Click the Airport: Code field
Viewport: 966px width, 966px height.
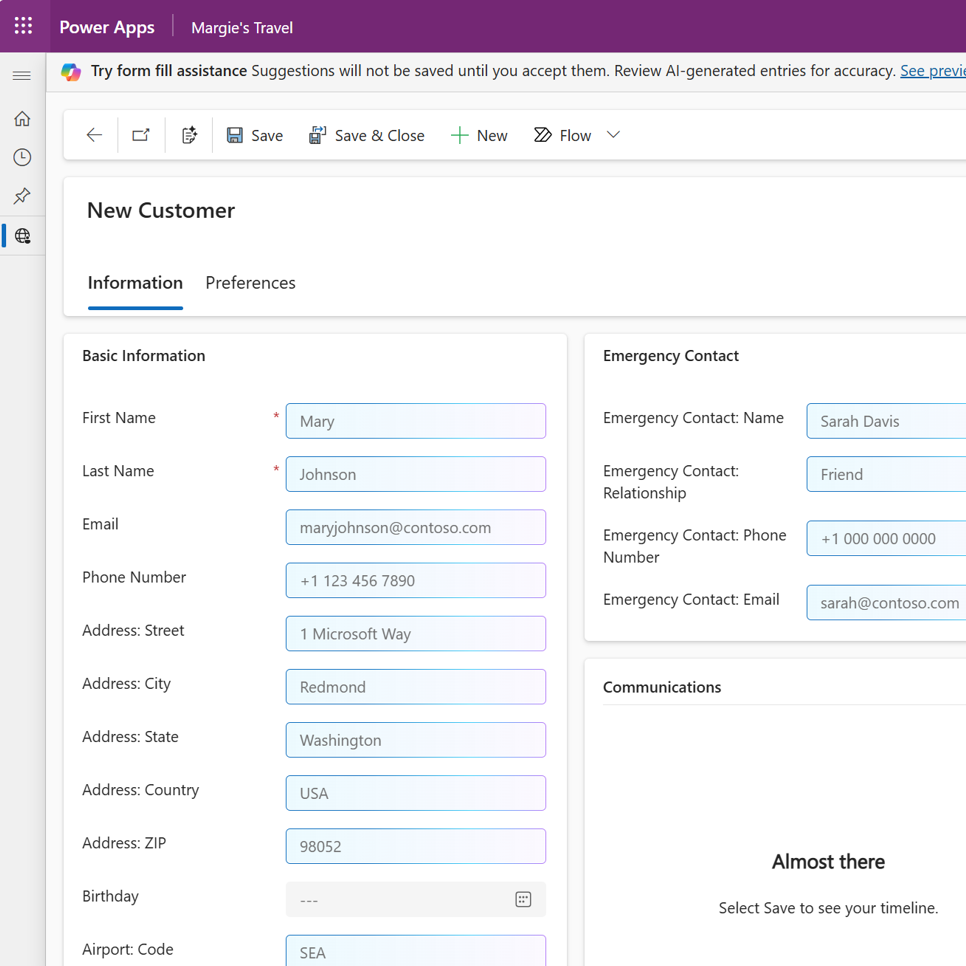(x=416, y=951)
